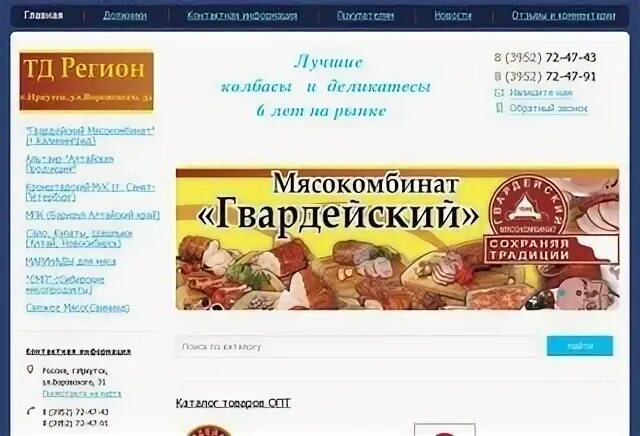Image resolution: width=640 pixels, height=436 pixels.
Task: Open Отзывы и комментарии menu item
Action: point(563,16)
